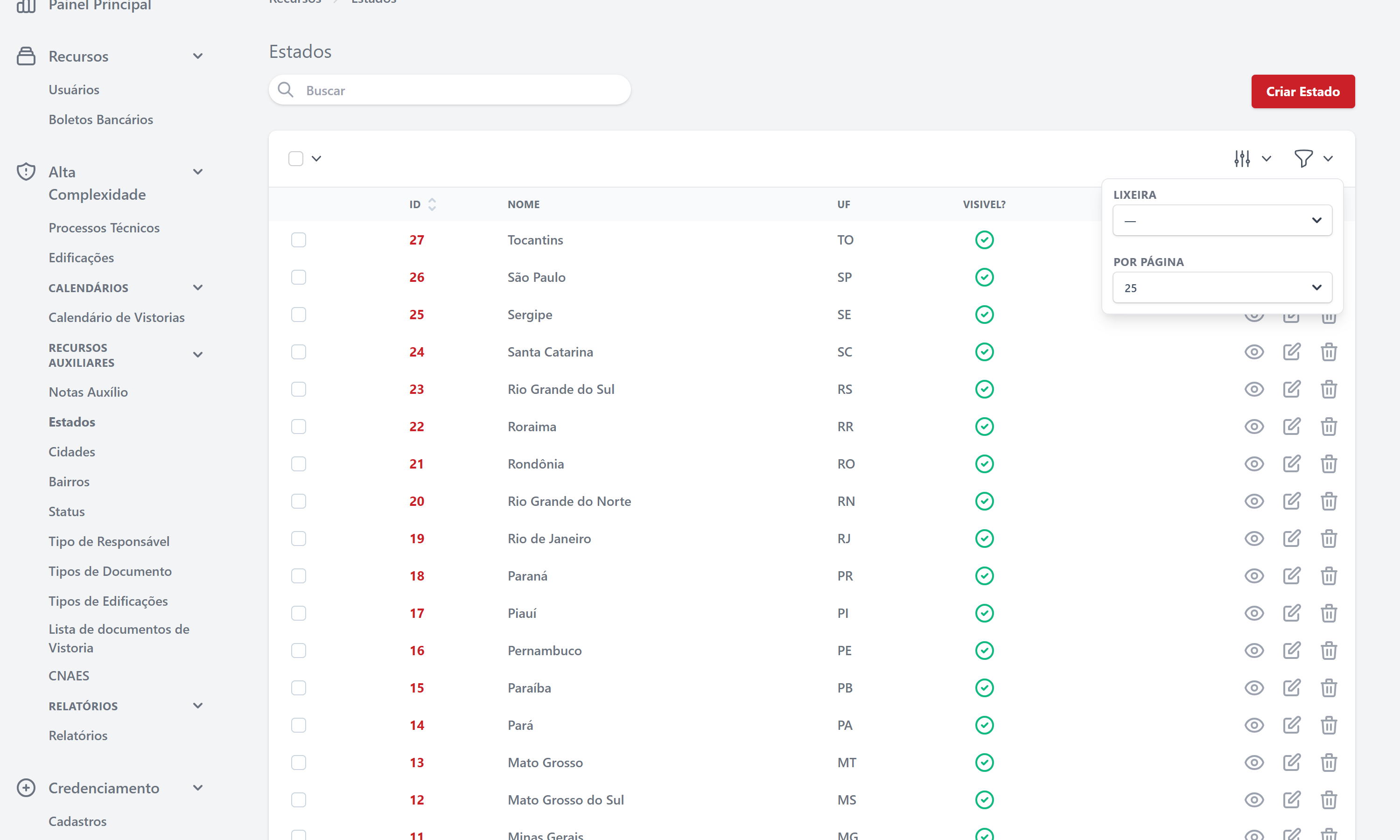Open Cidades in the sidebar
Viewport: 1400px width, 840px height.
pos(72,452)
